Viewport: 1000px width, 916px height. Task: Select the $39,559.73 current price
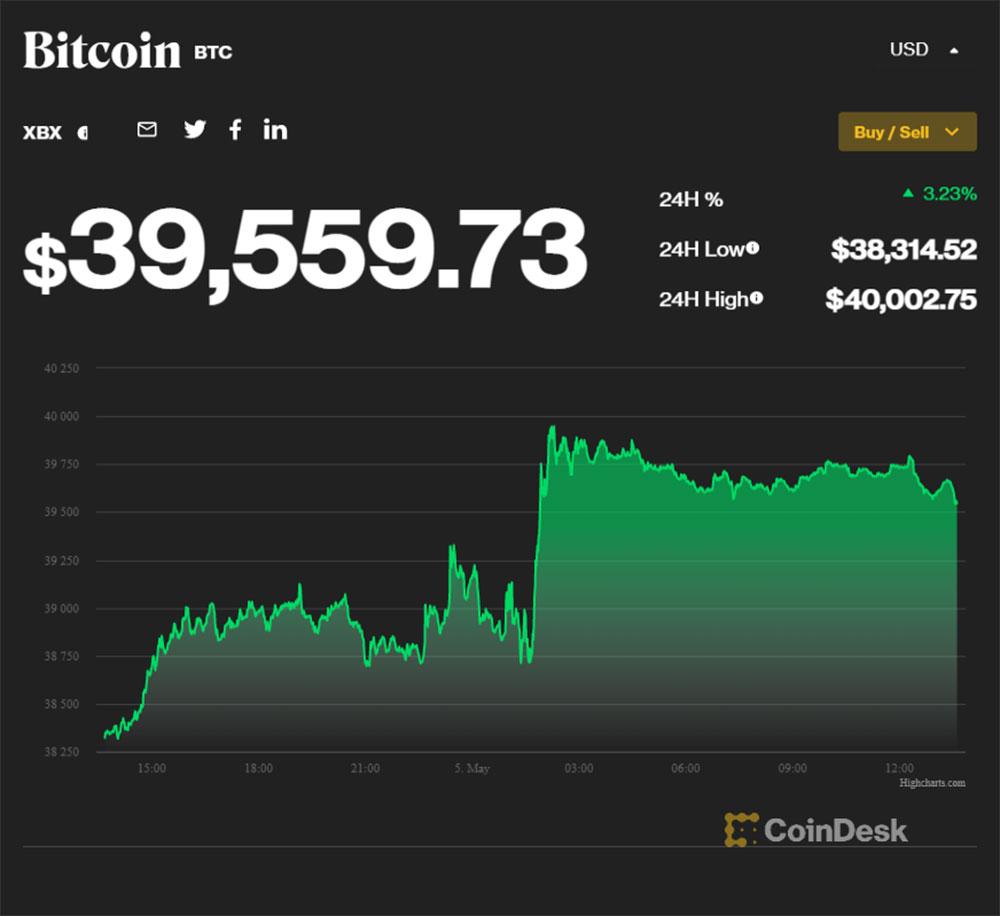[305, 250]
